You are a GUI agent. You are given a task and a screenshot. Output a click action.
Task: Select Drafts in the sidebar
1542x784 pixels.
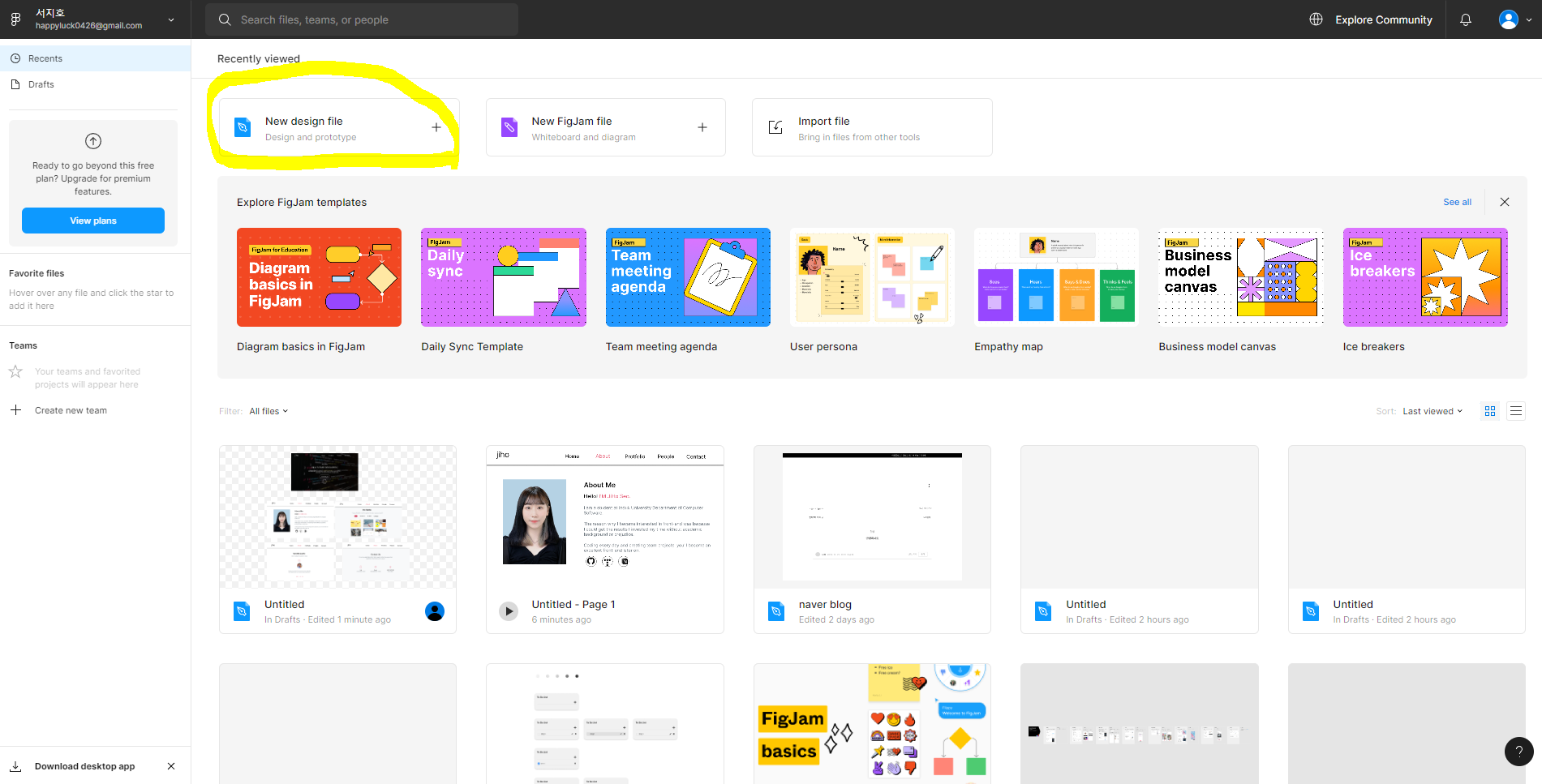click(96, 84)
